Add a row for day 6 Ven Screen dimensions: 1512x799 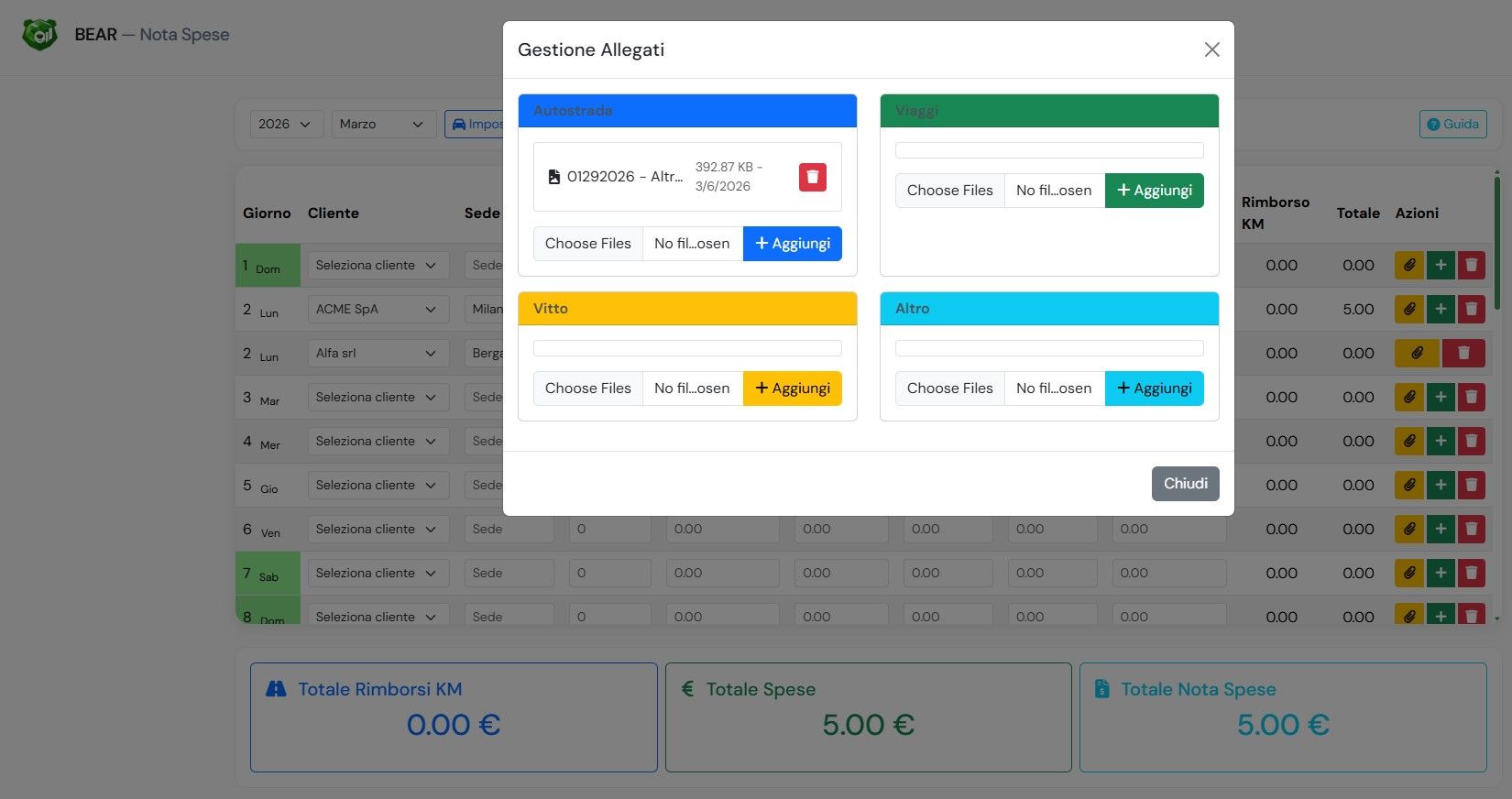click(1440, 530)
